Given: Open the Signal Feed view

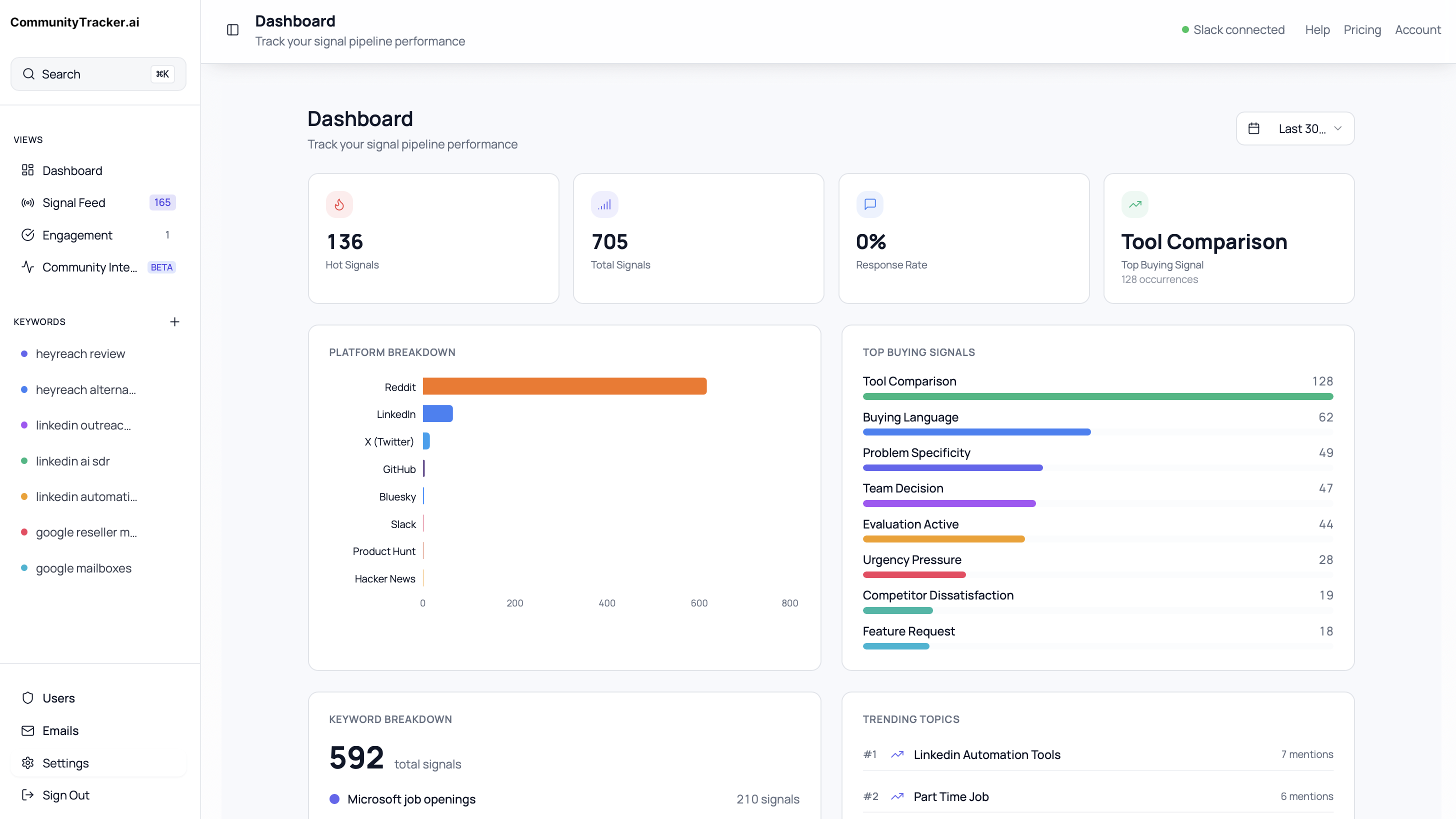Looking at the screenshot, I should coord(73,202).
